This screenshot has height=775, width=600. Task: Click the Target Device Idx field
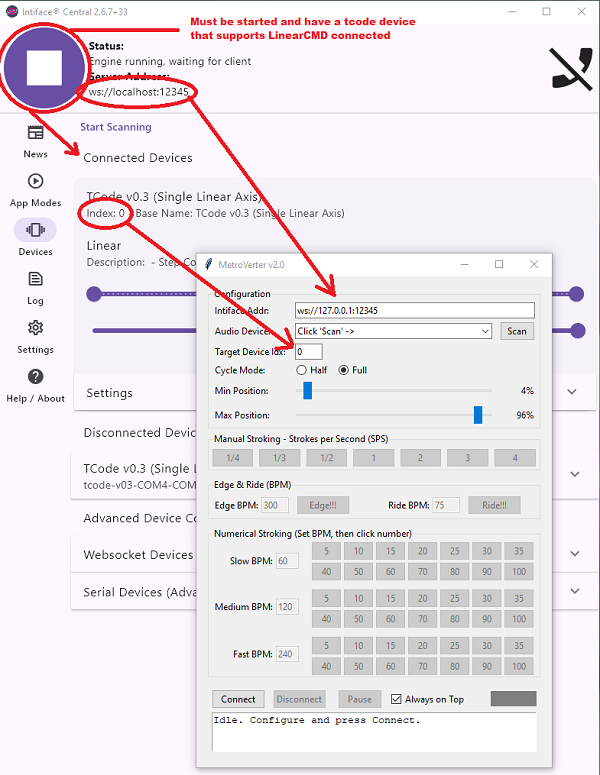(309, 352)
